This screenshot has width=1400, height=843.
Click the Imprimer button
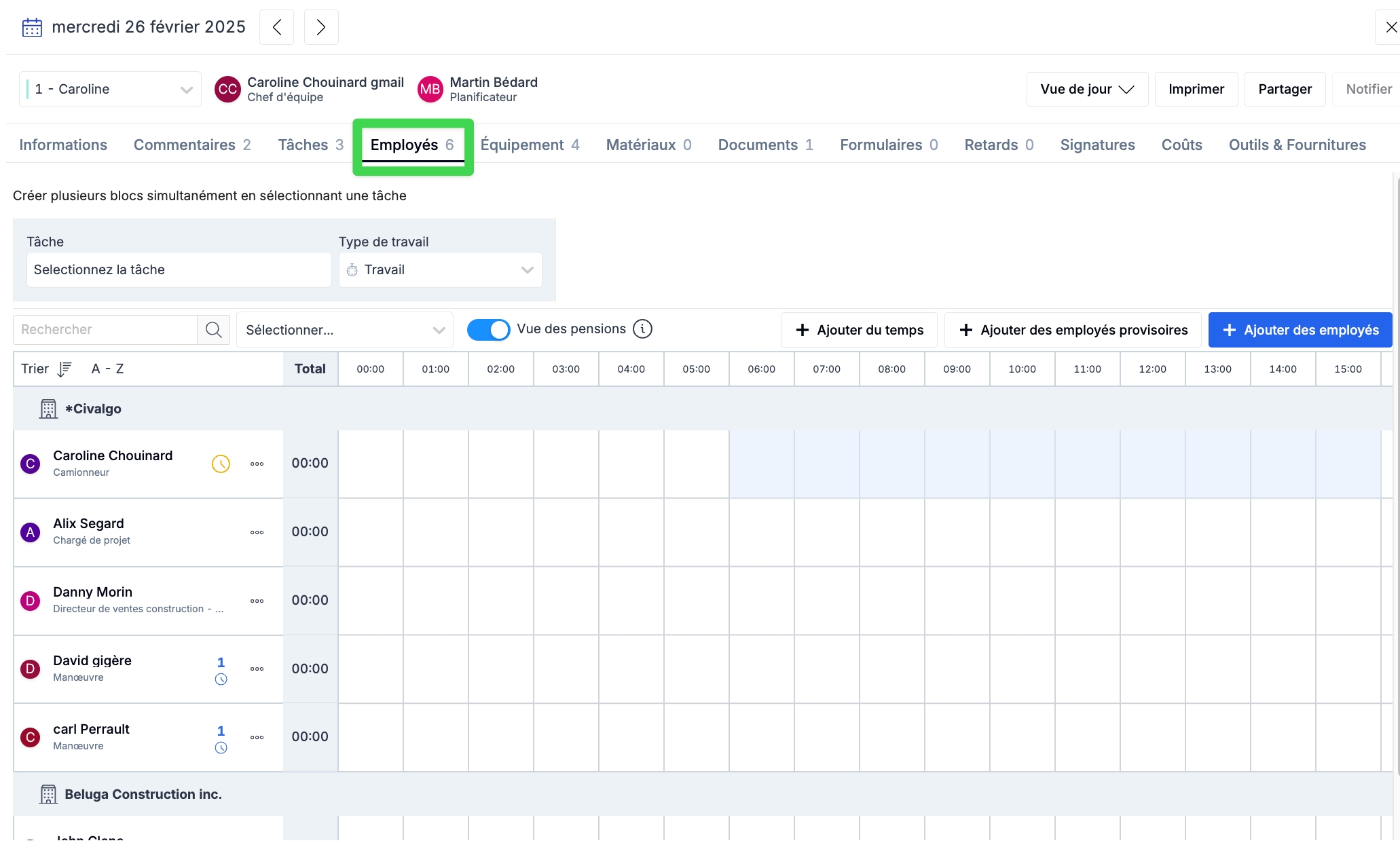pos(1196,90)
